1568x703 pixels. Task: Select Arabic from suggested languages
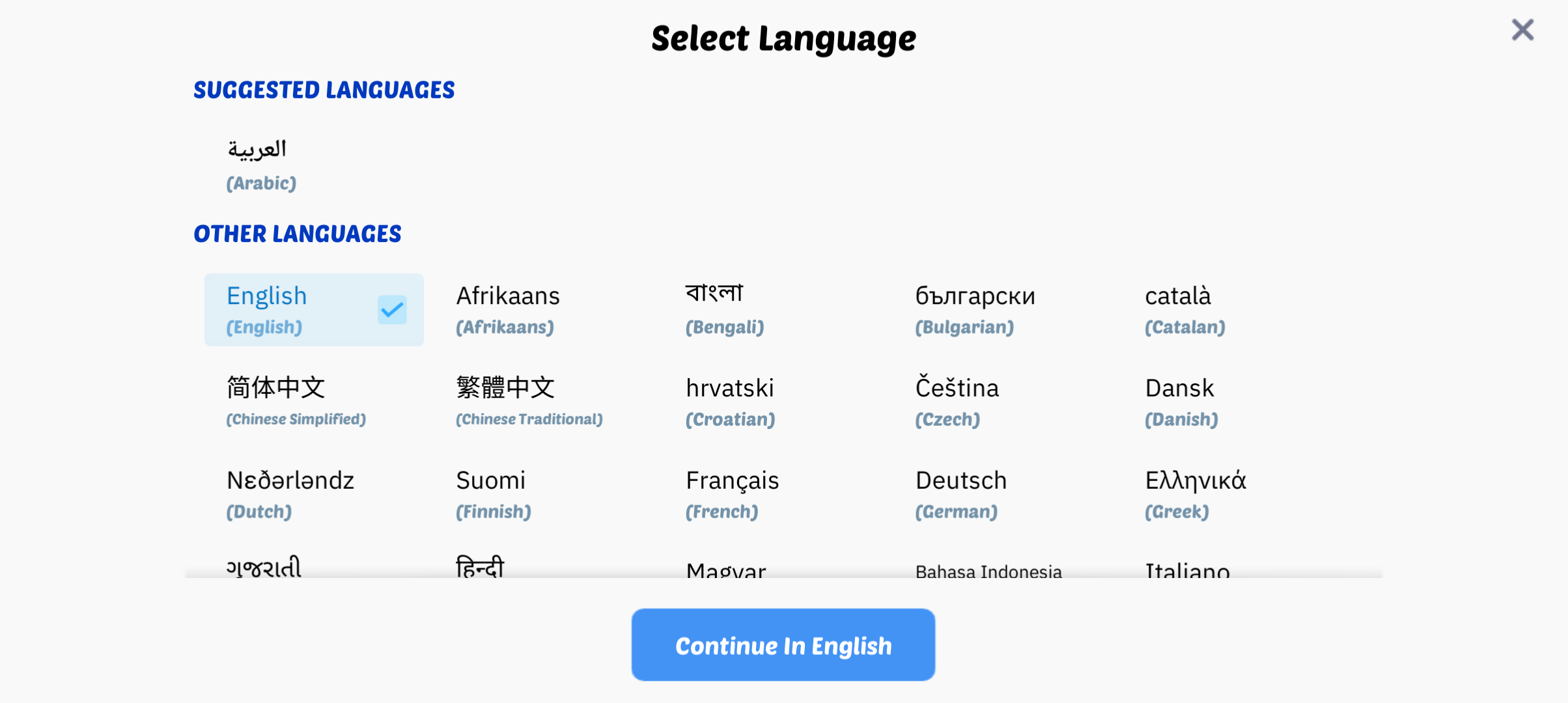coord(260,165)
